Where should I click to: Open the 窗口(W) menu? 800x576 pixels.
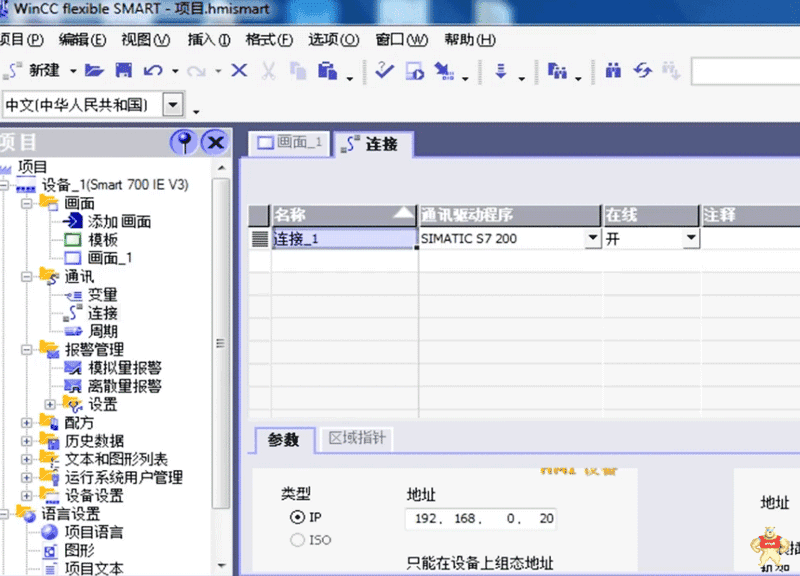(402, 39)
